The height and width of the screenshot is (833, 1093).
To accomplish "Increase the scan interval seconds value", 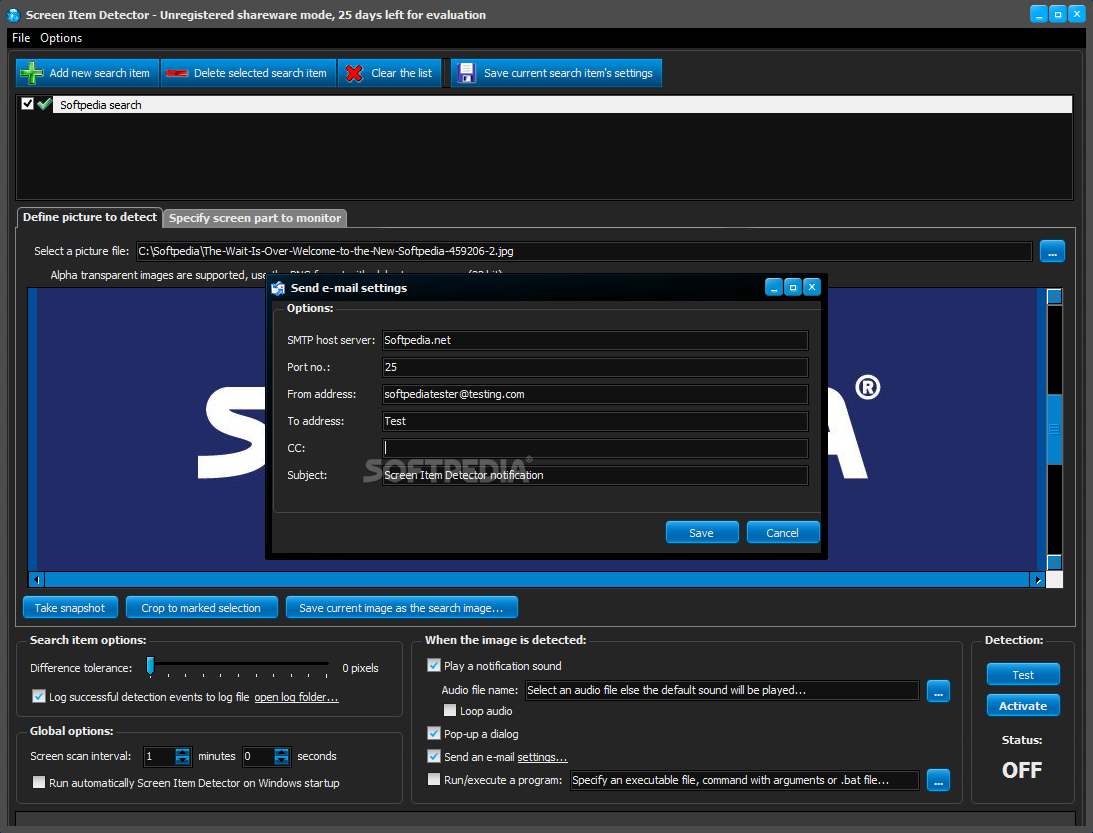I will [x=282, y=751].
